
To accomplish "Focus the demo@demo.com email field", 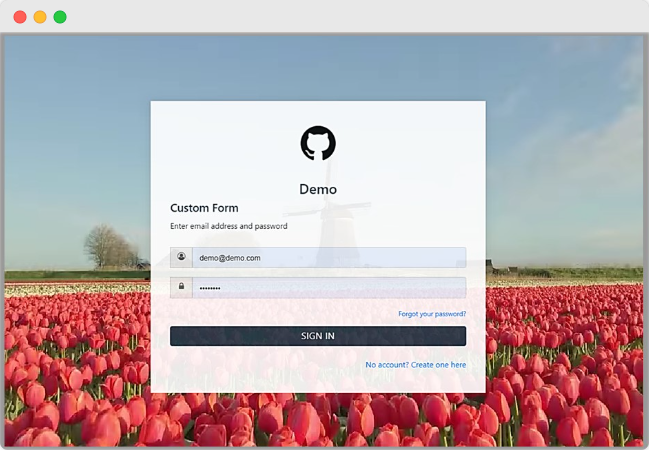I will (328, 257).
